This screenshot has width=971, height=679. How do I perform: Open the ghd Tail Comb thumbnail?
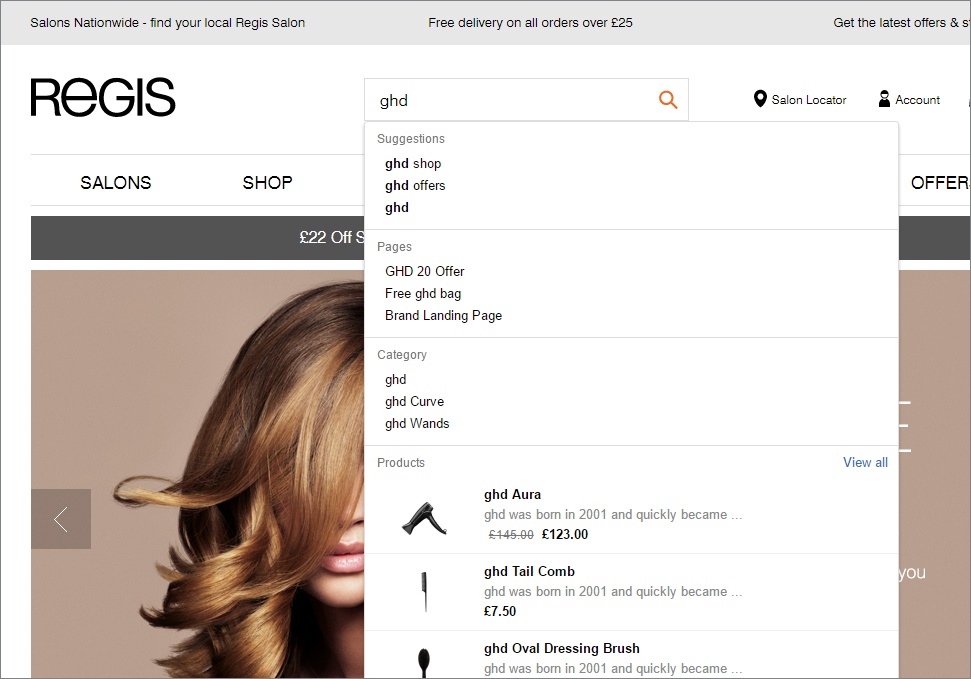point(423,591)
